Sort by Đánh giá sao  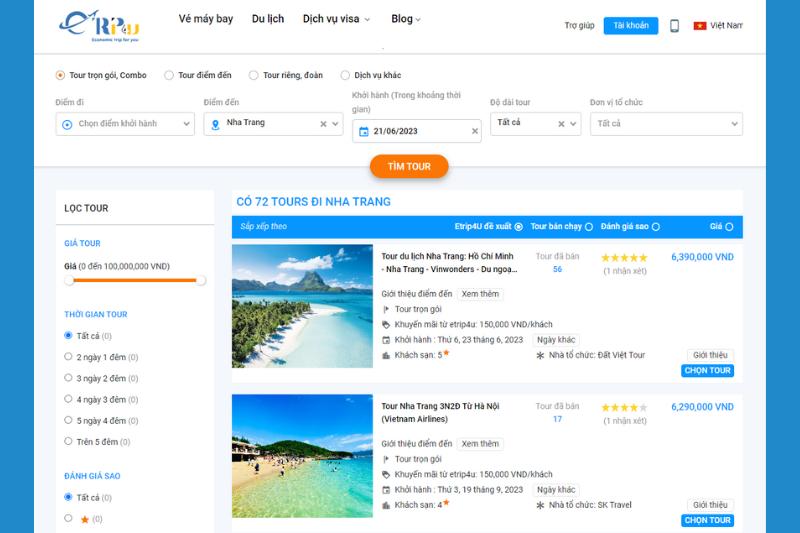[x=656, y=227]
